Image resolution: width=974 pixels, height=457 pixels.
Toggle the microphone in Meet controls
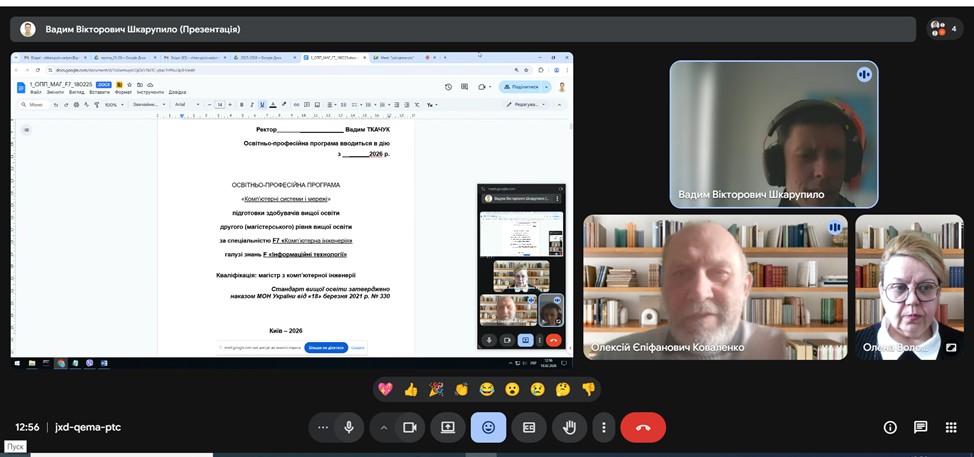[349, 427]
